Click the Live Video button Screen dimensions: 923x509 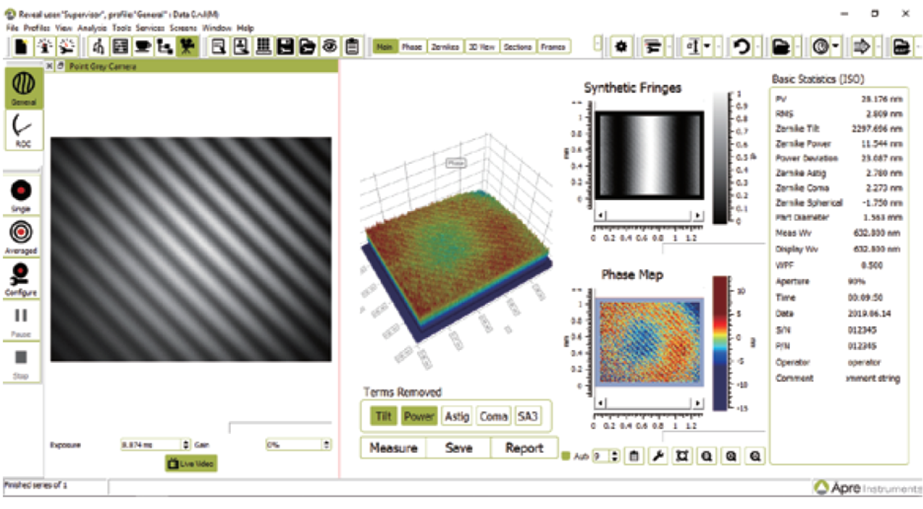click(x=191, y=463)
